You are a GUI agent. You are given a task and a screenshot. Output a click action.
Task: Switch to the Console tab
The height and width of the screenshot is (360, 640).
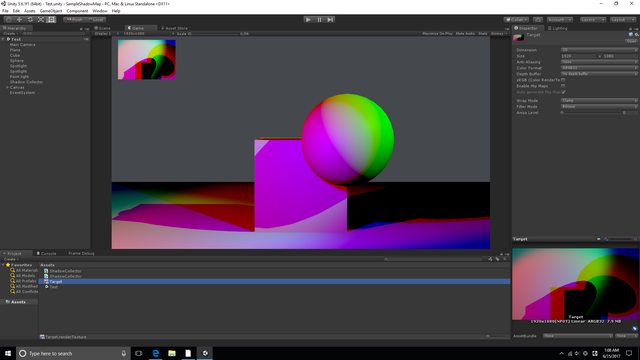pos(47,253)
